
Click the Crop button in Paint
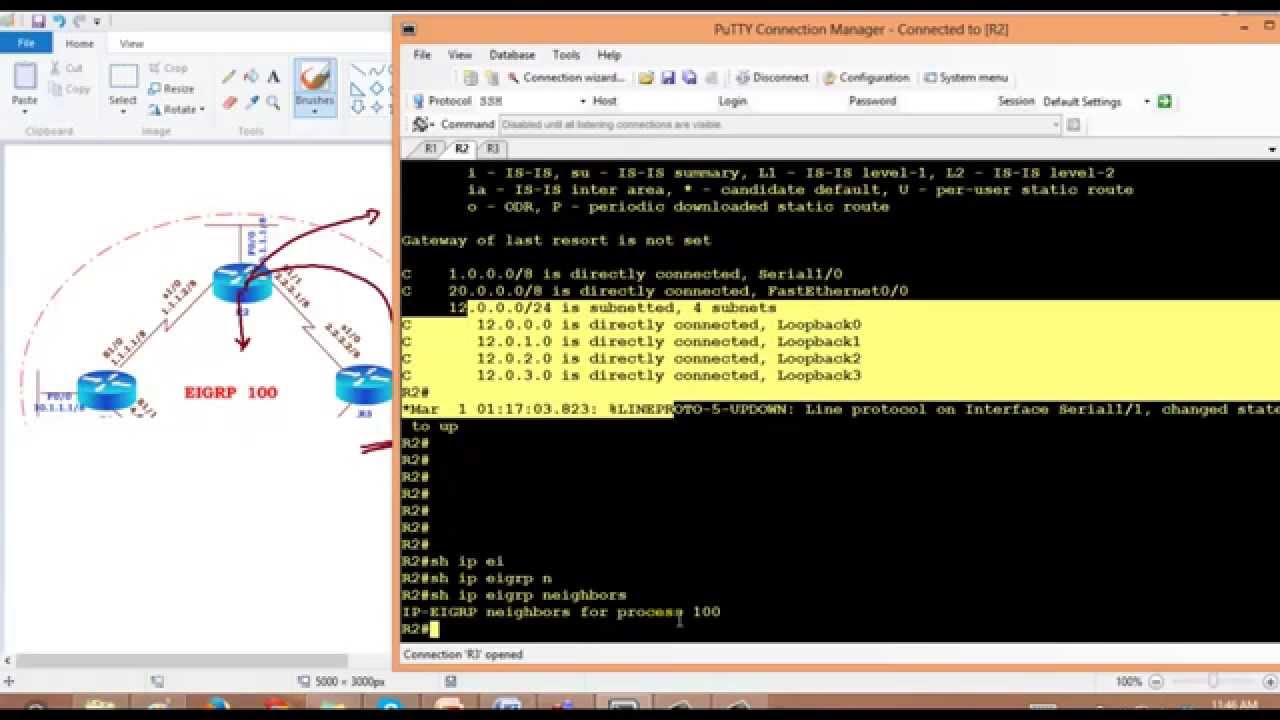(168, 68)
